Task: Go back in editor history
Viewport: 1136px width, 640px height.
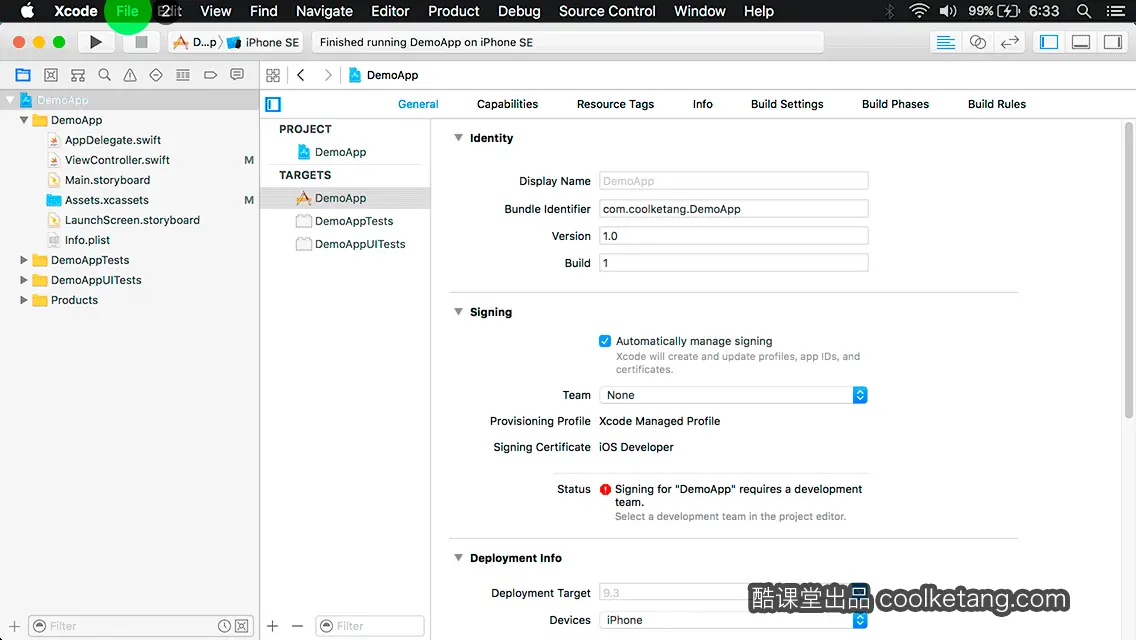Action: click(x=301, y=75)
